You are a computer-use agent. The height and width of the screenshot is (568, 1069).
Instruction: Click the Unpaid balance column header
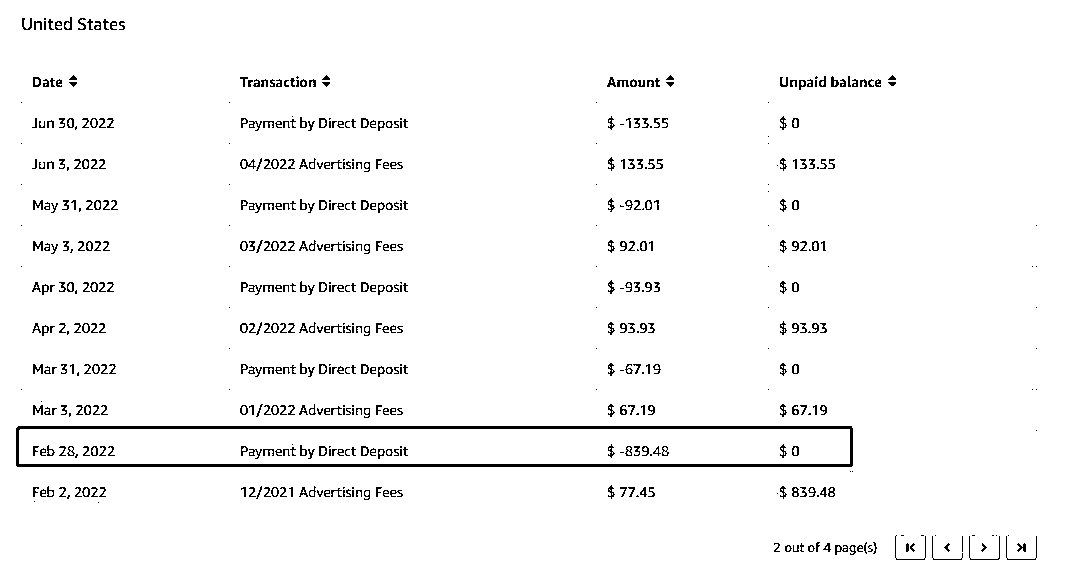tap(830, 82)
